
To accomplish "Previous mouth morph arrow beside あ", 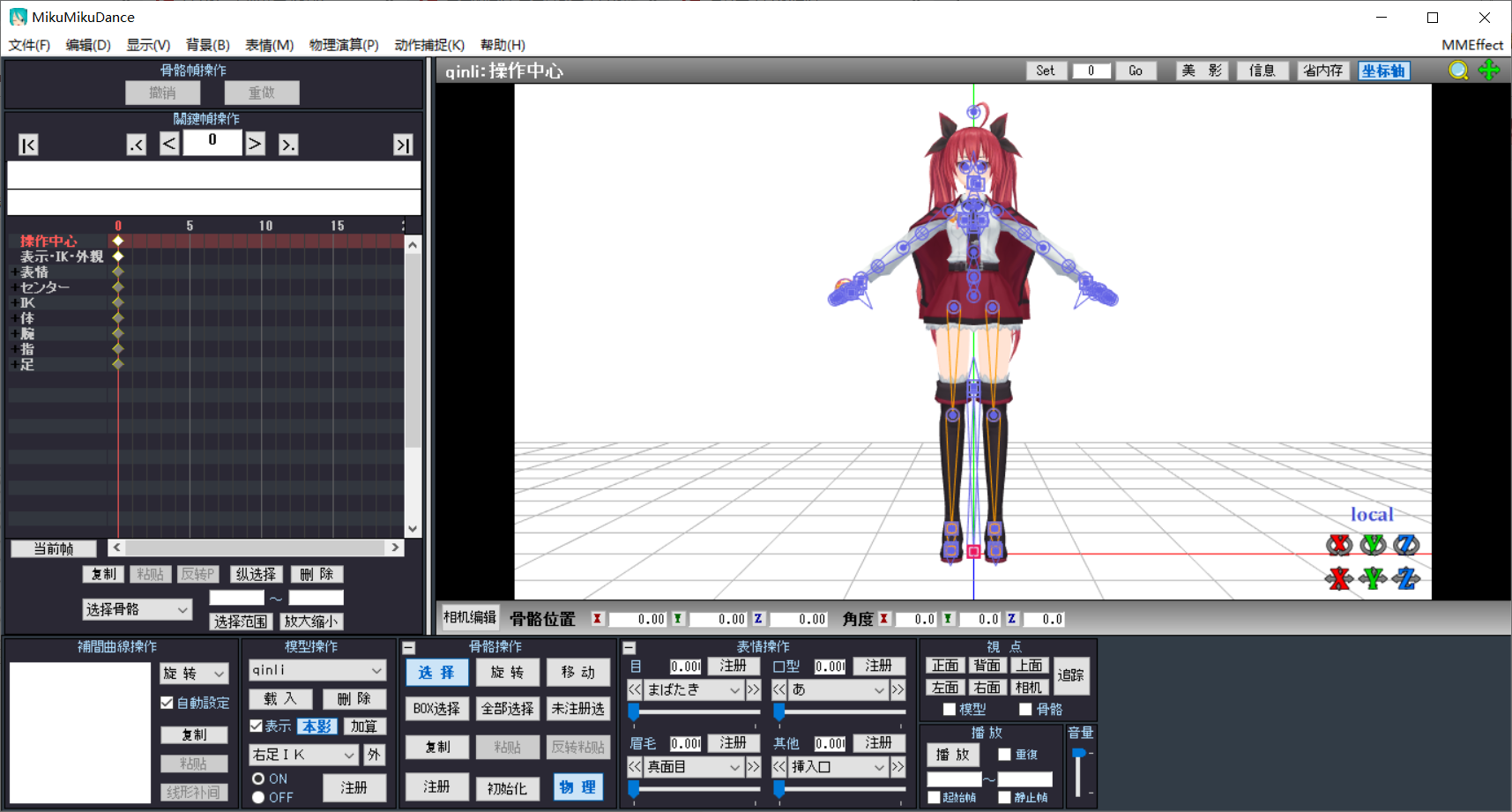I will point(779,689).
